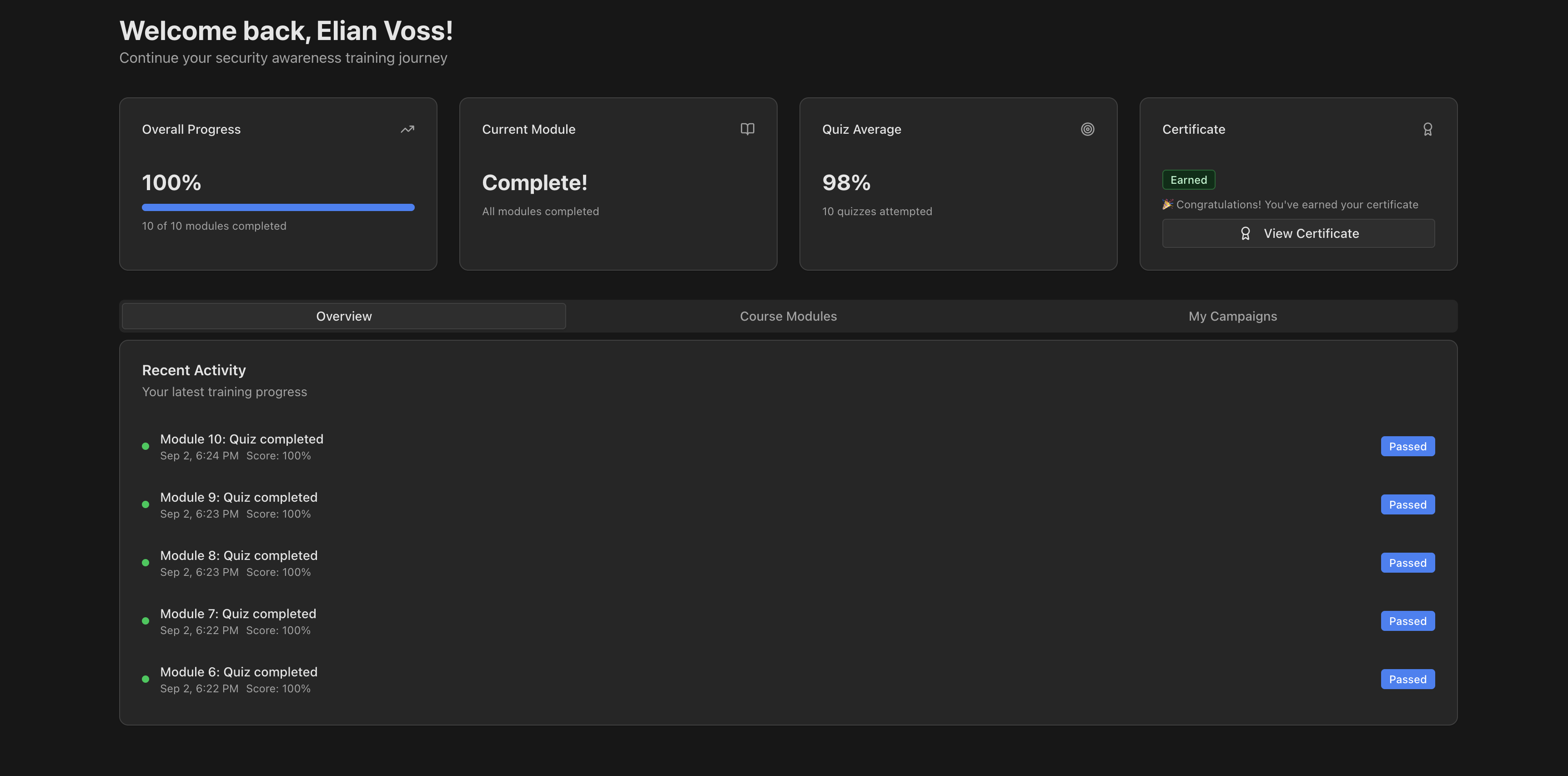
Task: Click the Passed badge for Module 10
Action: tap(1407, 447)
